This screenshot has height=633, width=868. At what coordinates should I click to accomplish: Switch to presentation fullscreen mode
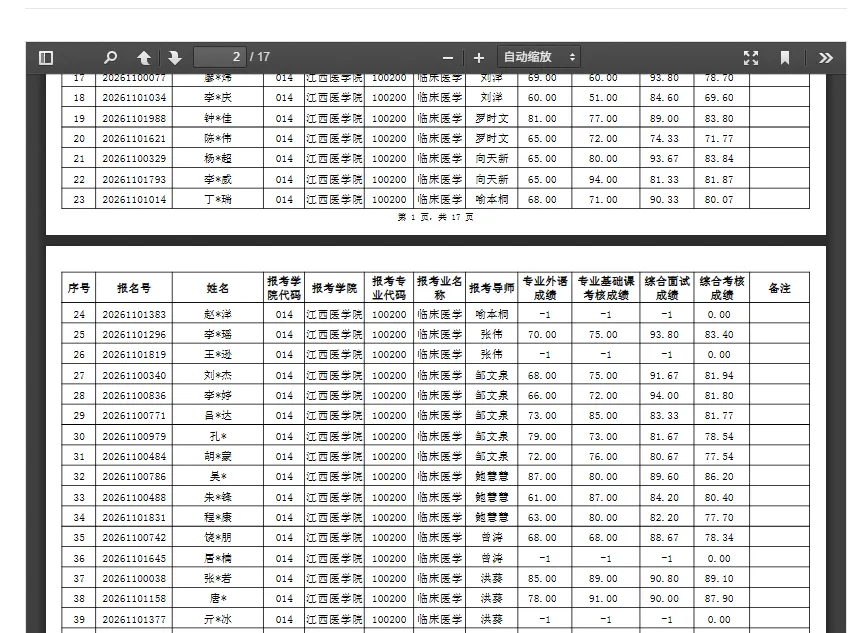pos(751,58)
